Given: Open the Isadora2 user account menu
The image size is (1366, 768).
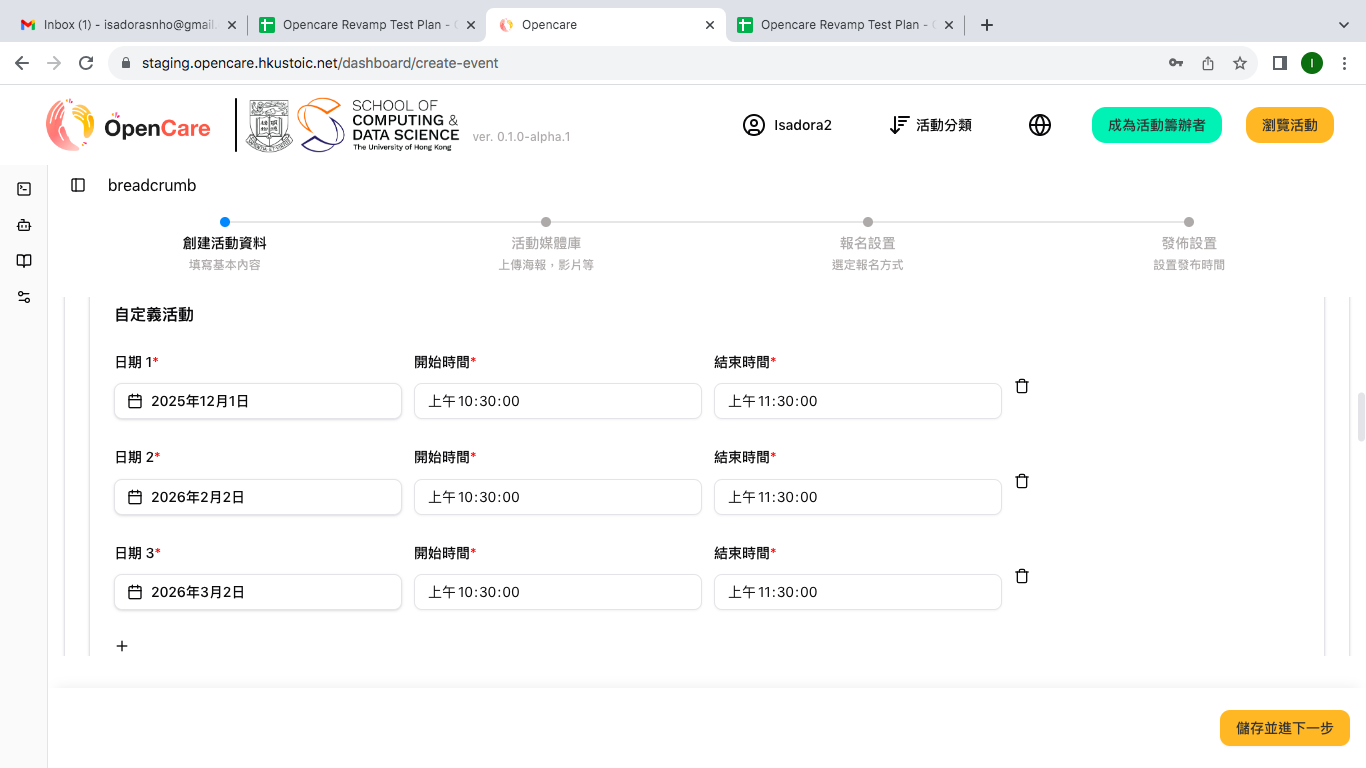Looking at the screenshot, I should click(x=787, y=125).
